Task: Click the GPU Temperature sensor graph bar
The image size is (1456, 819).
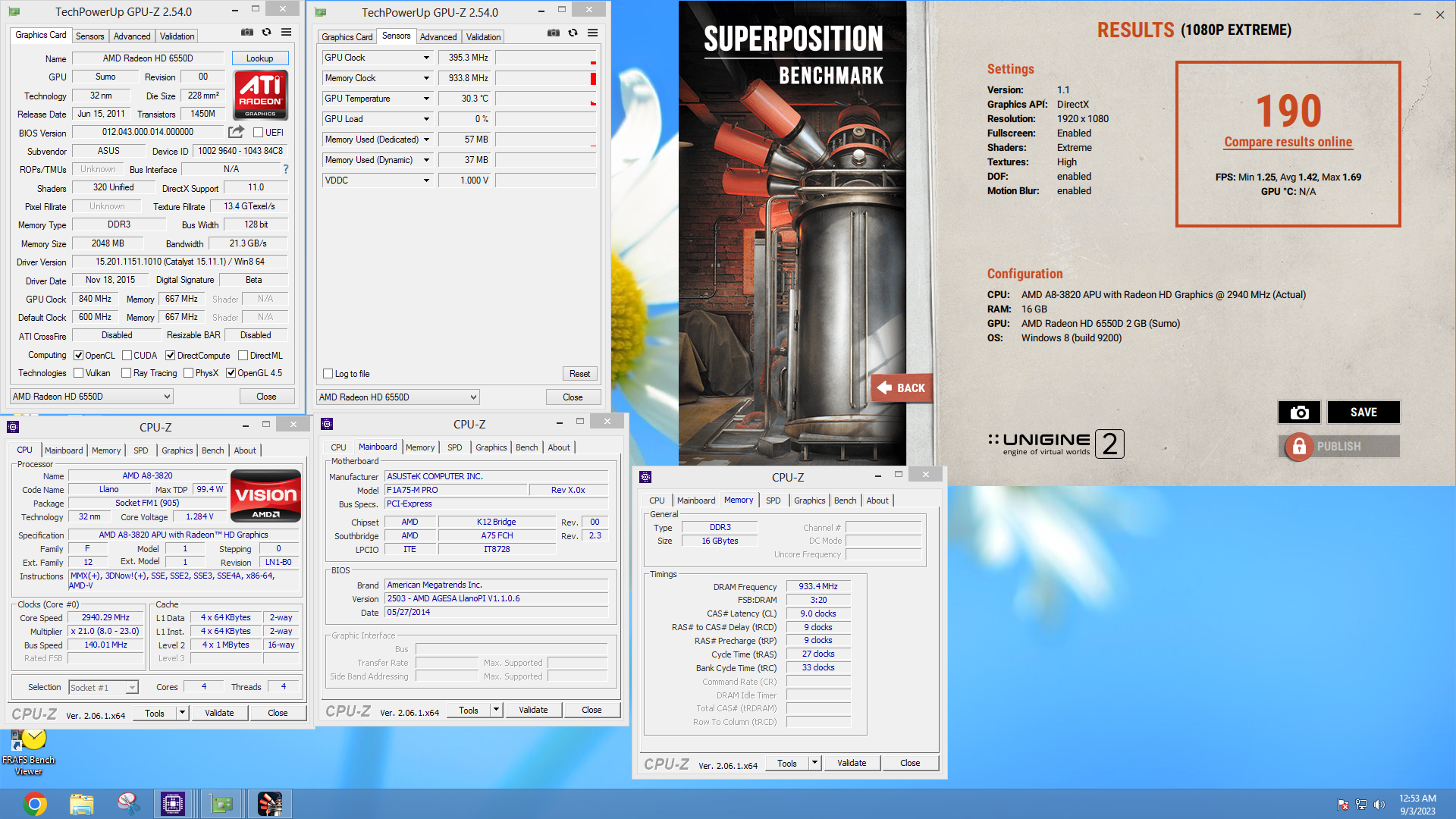Action: (546, 99)
